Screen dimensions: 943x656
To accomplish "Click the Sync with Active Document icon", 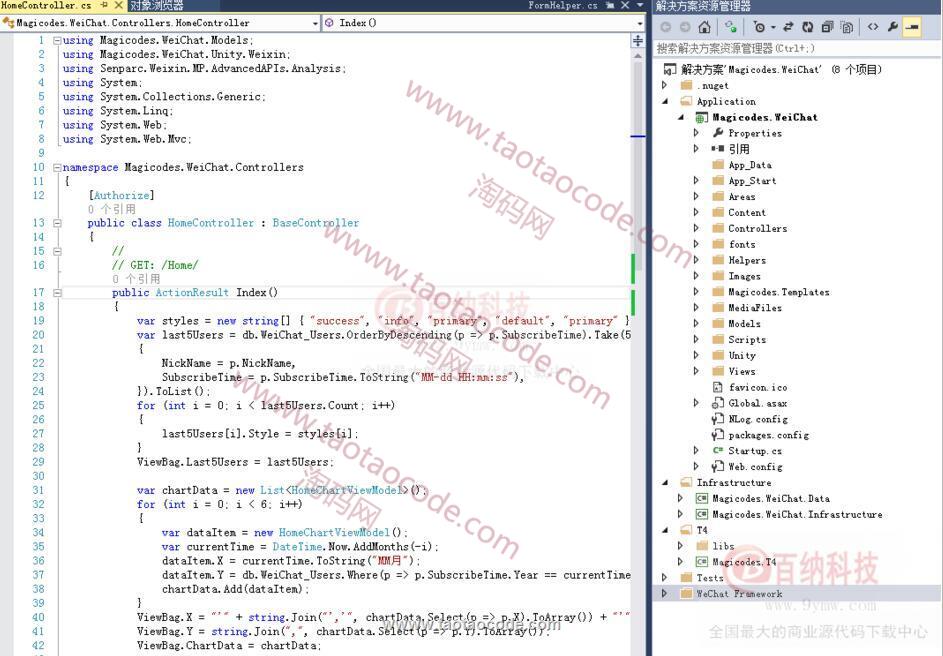I will (786, 27).
